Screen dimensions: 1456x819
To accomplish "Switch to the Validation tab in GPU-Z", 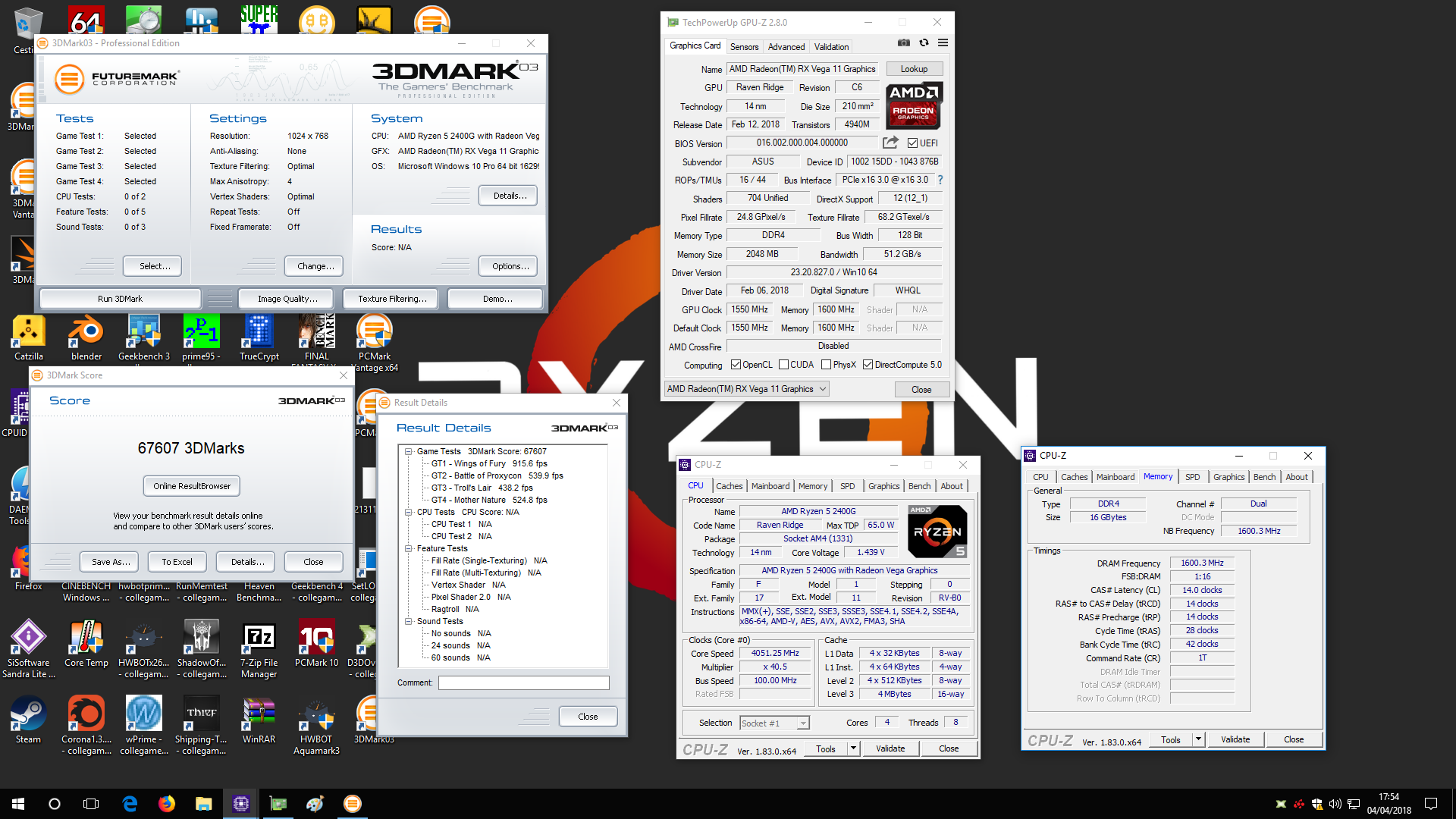I will tap(831, 47).
